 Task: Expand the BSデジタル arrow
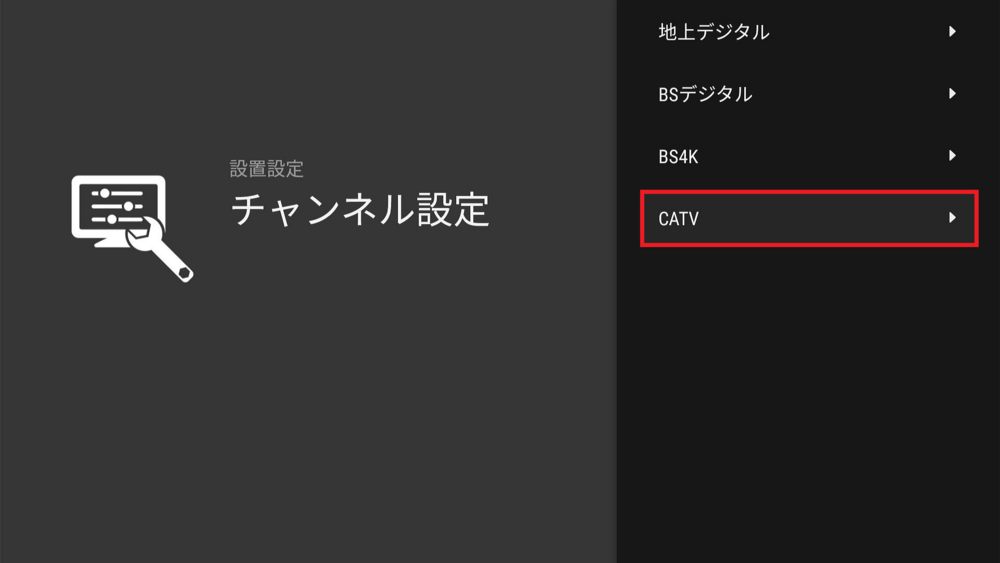[x=952, y=93]
